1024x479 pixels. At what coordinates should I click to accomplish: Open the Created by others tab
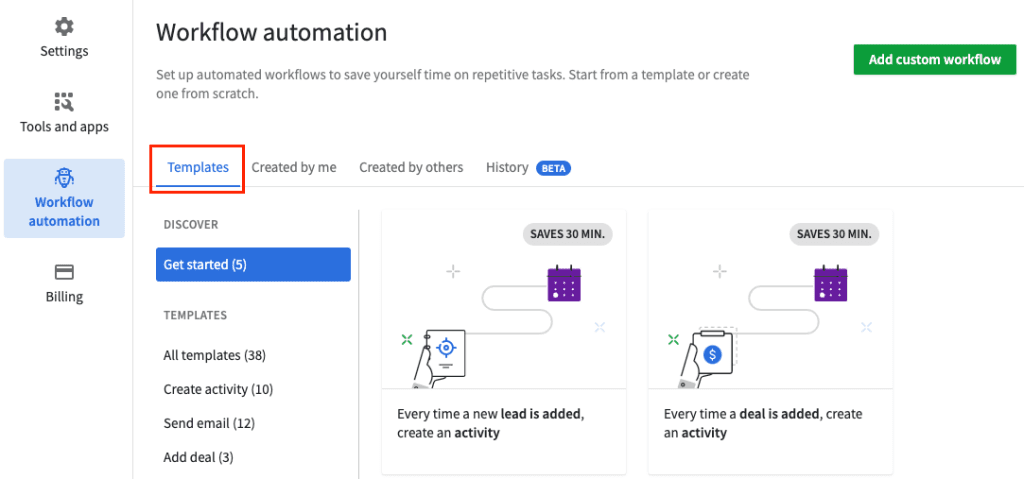[x=411, y=167]
